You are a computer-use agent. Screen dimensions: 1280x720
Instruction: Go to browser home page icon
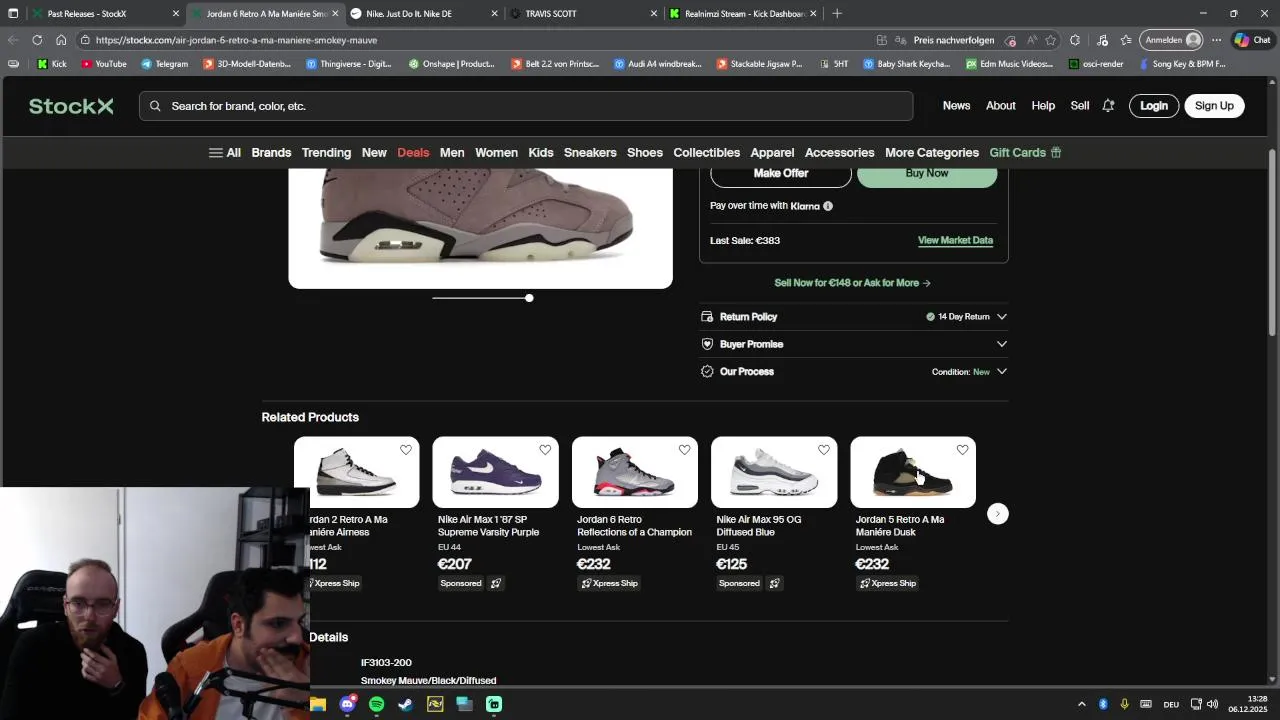click(61, 40)
